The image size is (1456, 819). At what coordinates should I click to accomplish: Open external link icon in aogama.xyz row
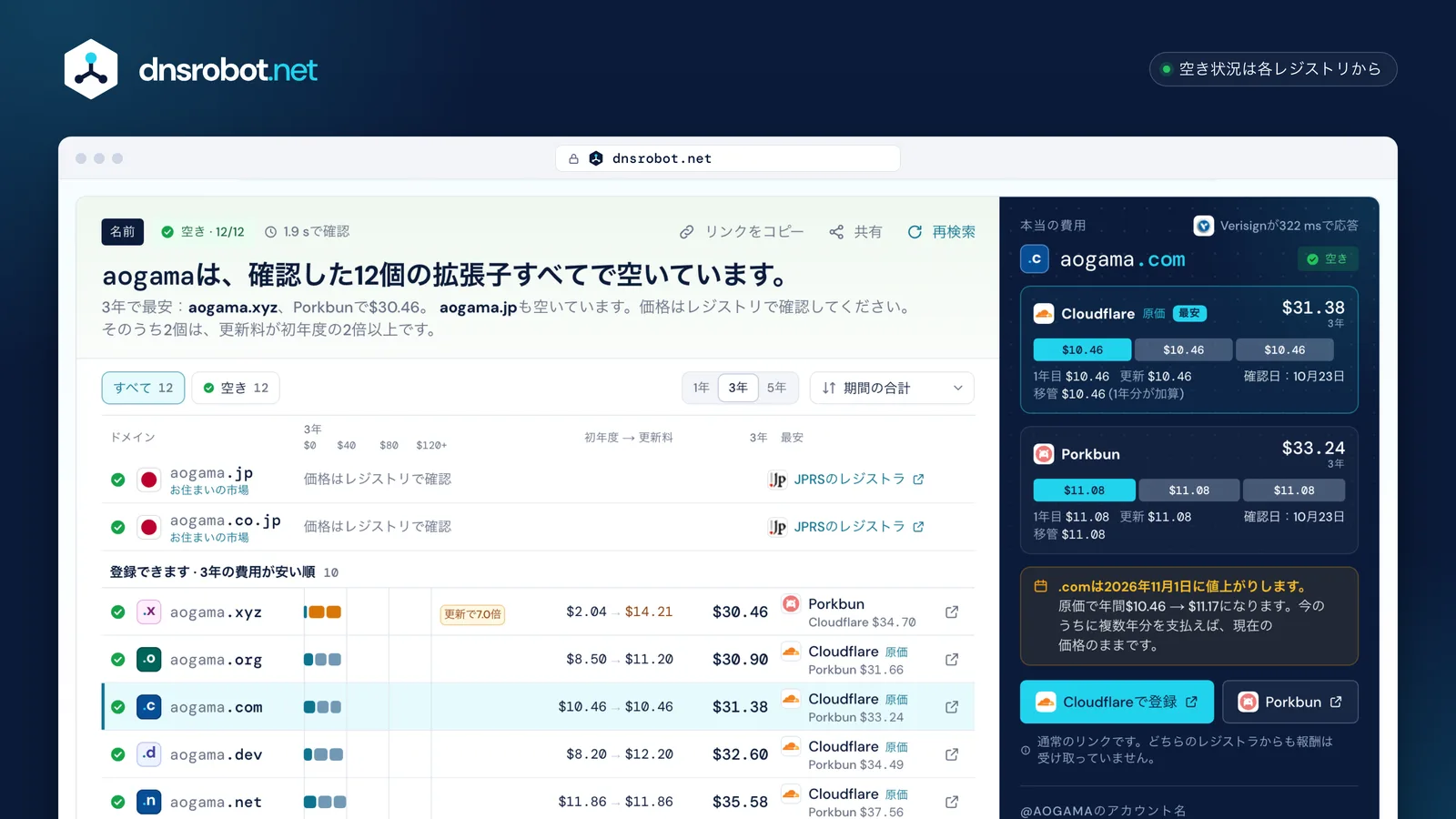tap(952, 612)
